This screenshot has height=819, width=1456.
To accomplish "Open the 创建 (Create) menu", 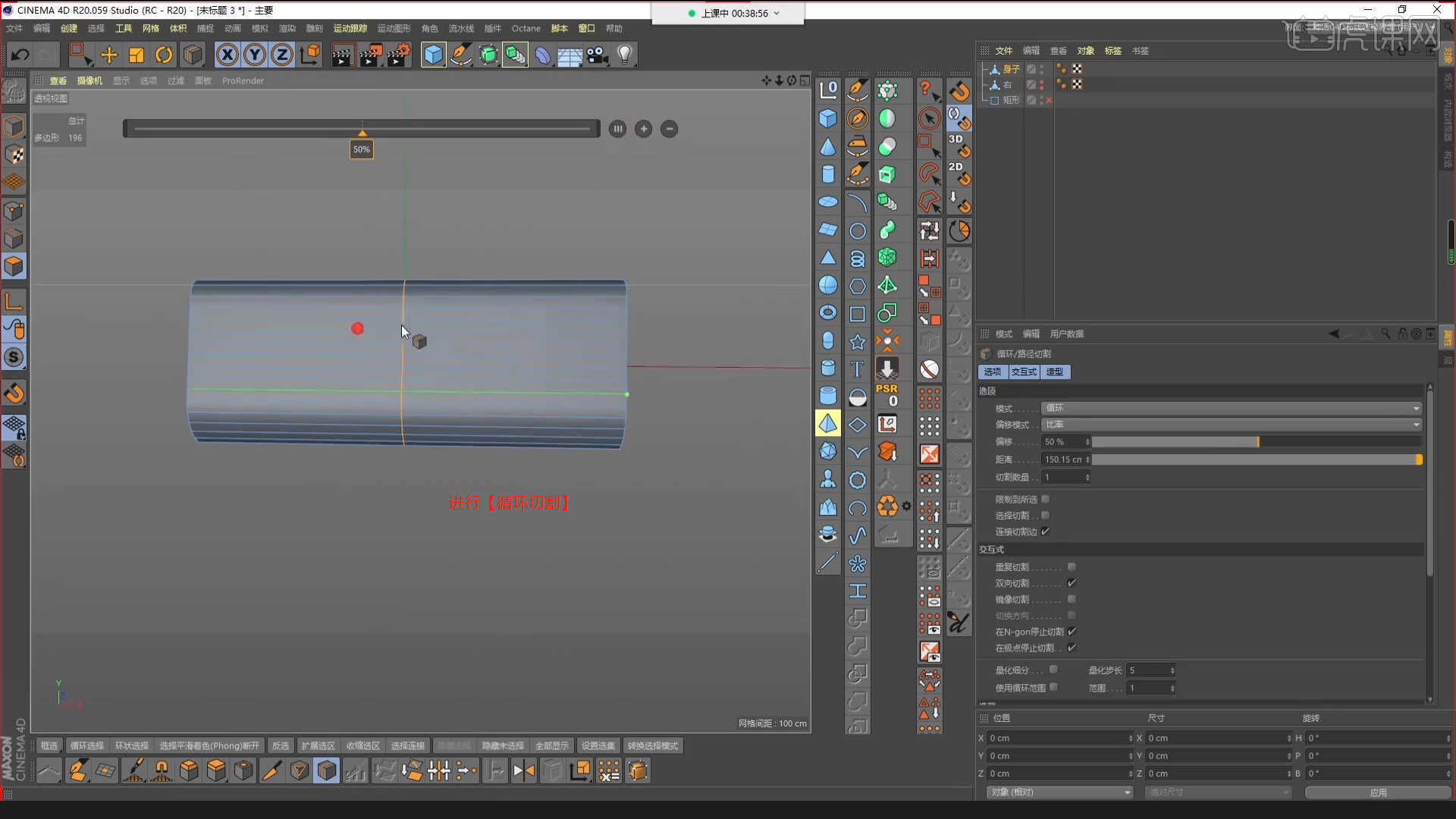I will [x=69, y=28].
